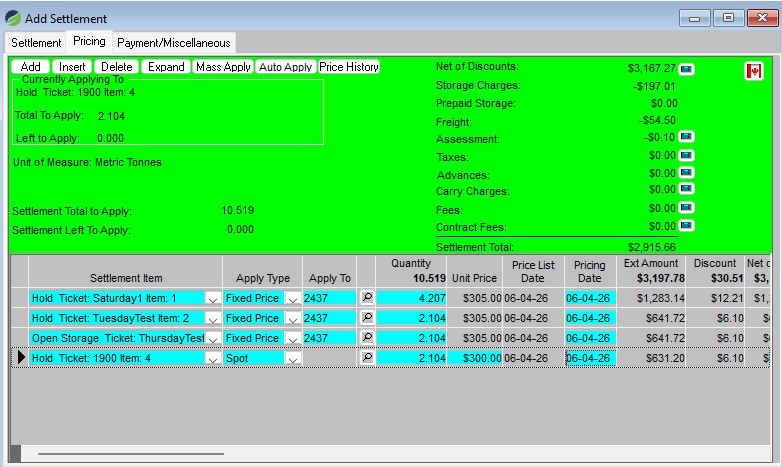The width and height of the screenshot is (782, 467).
Task: Click the Add button
Action: click(x=30, y=66)
